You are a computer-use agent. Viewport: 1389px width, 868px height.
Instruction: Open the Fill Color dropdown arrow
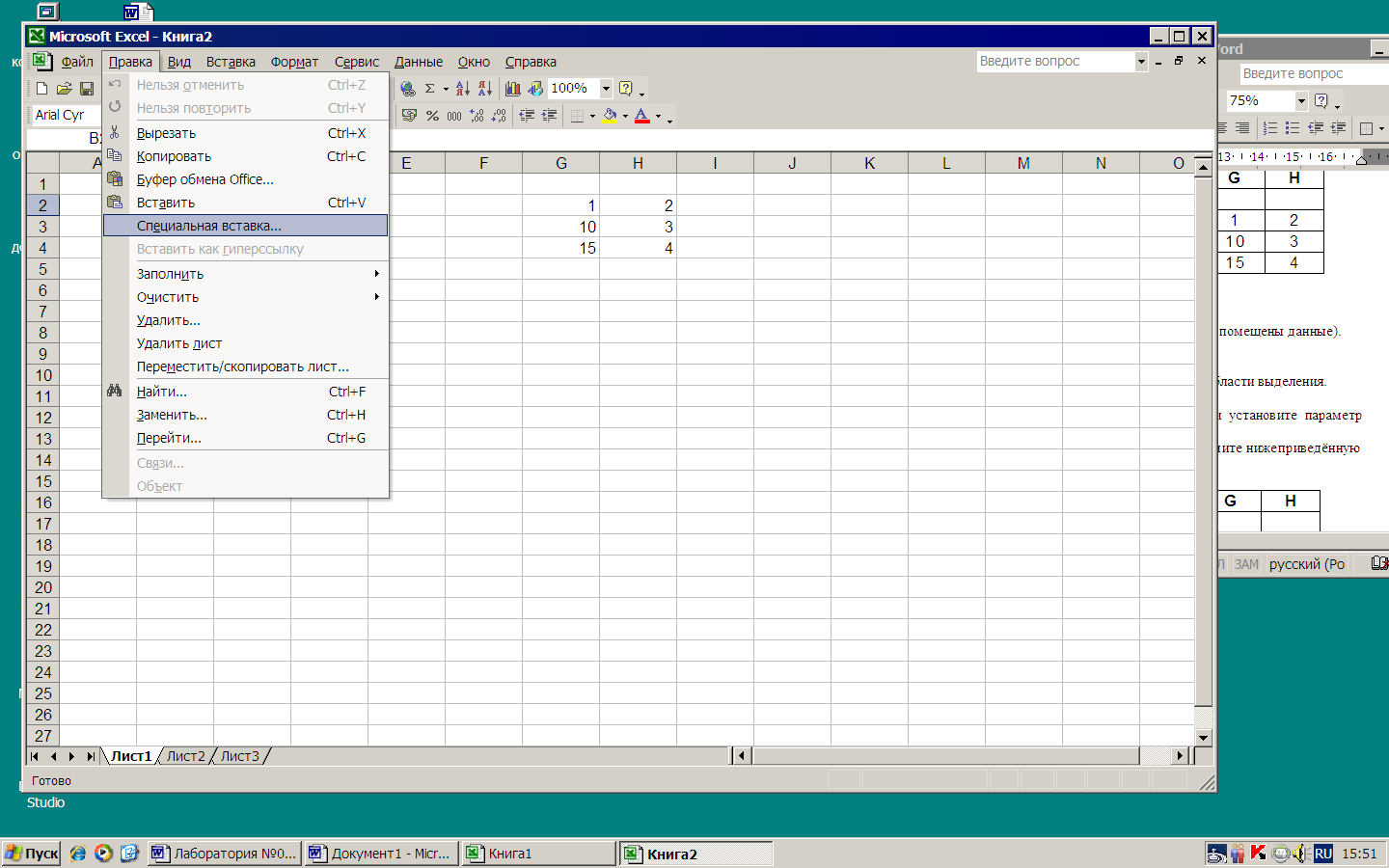coord(625,116)
